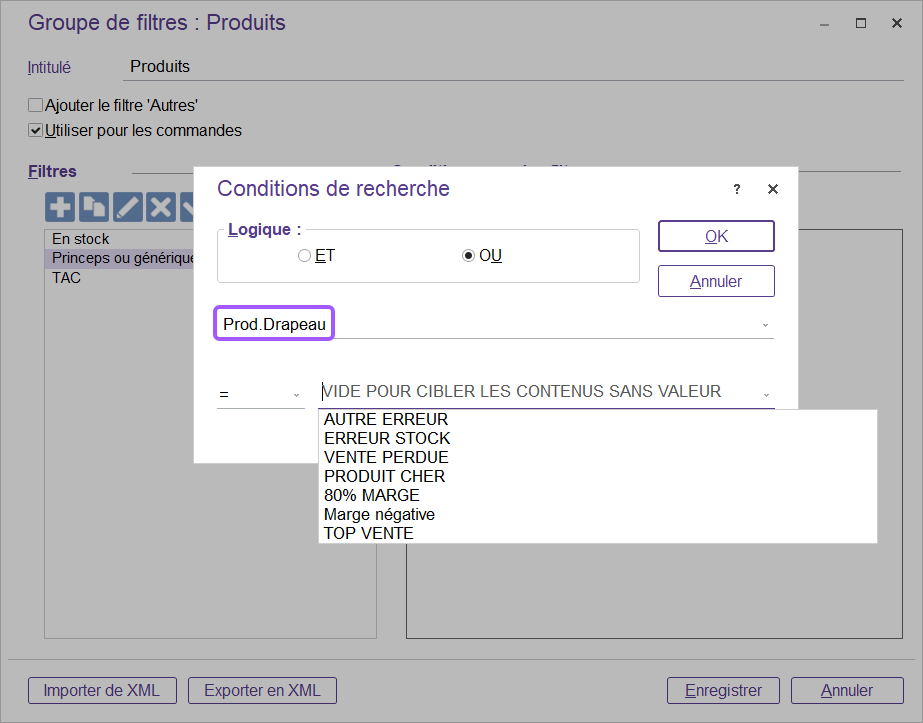
Task: Enable the Ajouter le filtre 'Autres' checkbox
Action: tap(36, 105)
